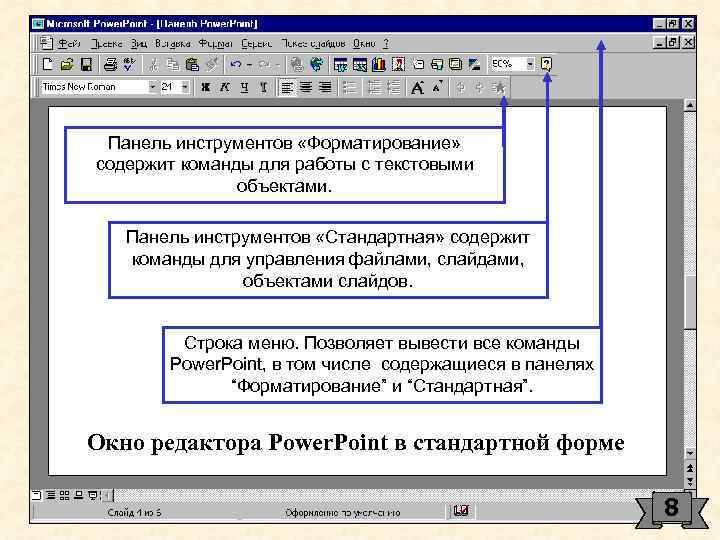Switch to Notes Page view button

coord(79,495)
